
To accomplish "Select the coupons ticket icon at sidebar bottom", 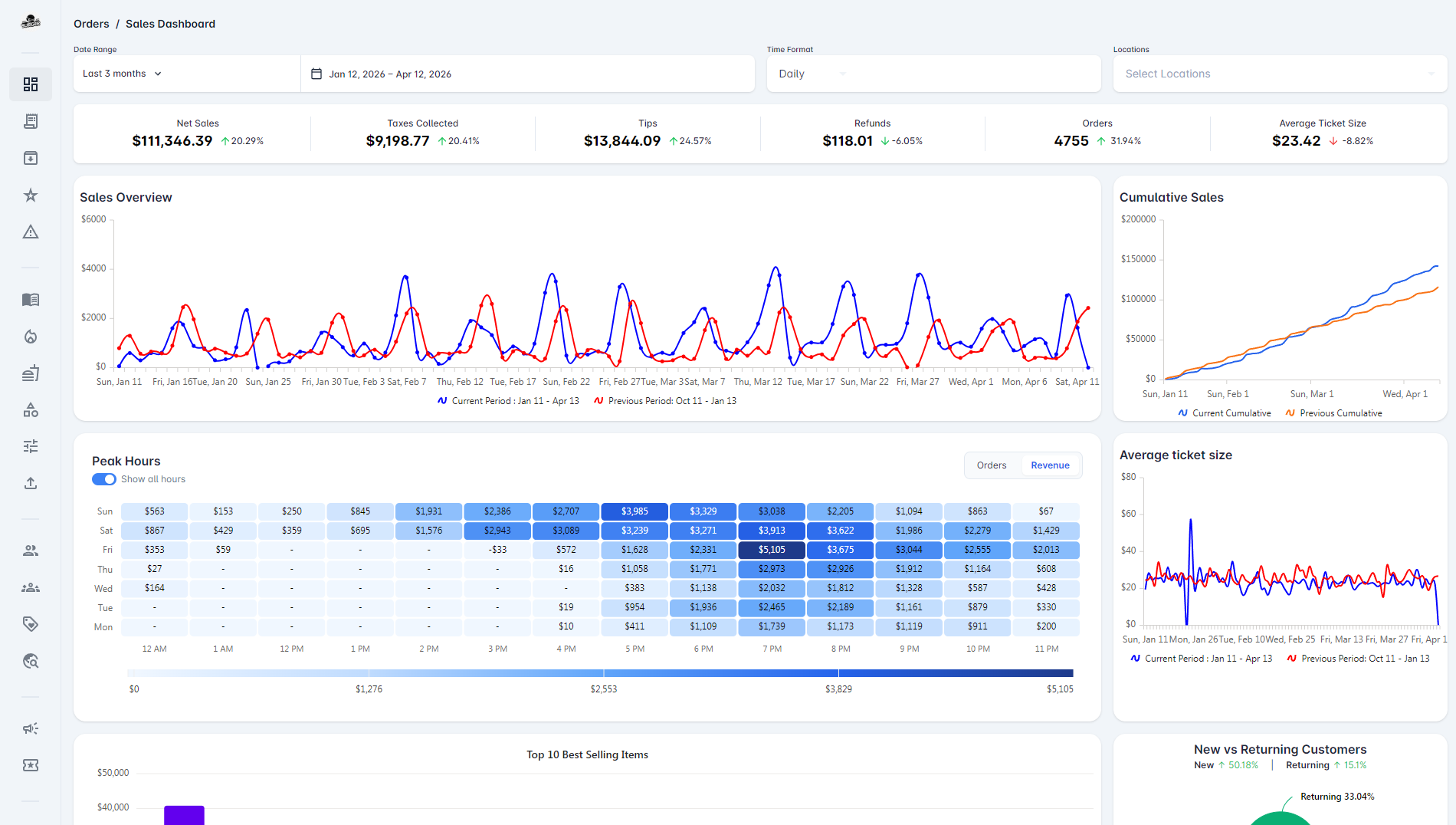I will [31, 765].
